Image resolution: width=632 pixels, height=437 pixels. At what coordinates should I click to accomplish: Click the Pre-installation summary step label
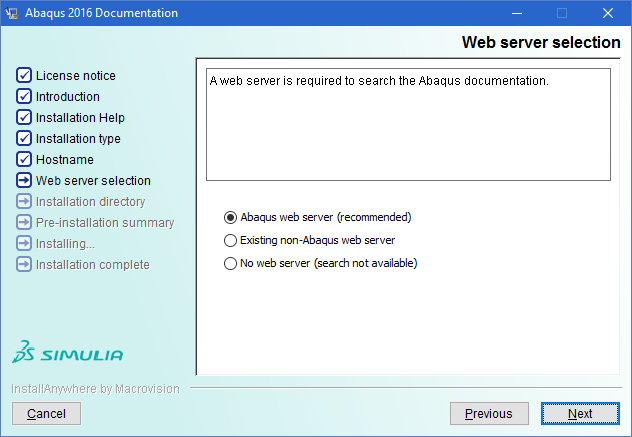point(105,223)
